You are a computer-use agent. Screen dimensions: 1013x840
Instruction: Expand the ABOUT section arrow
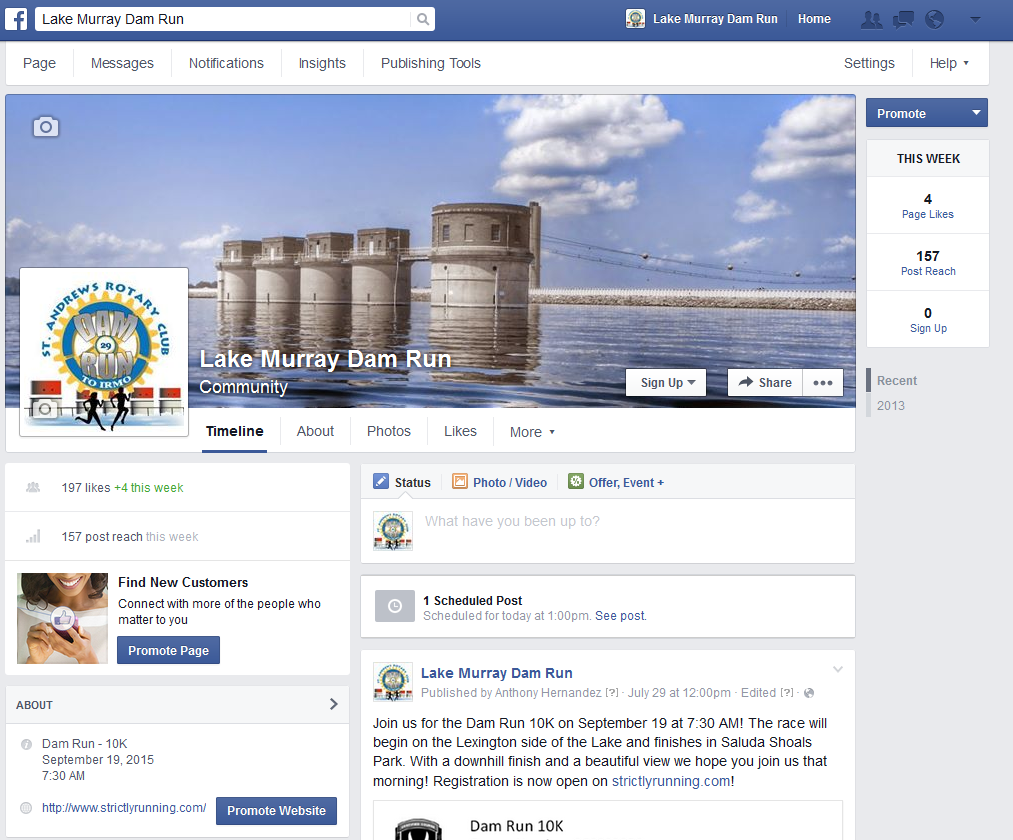[333, 704]
